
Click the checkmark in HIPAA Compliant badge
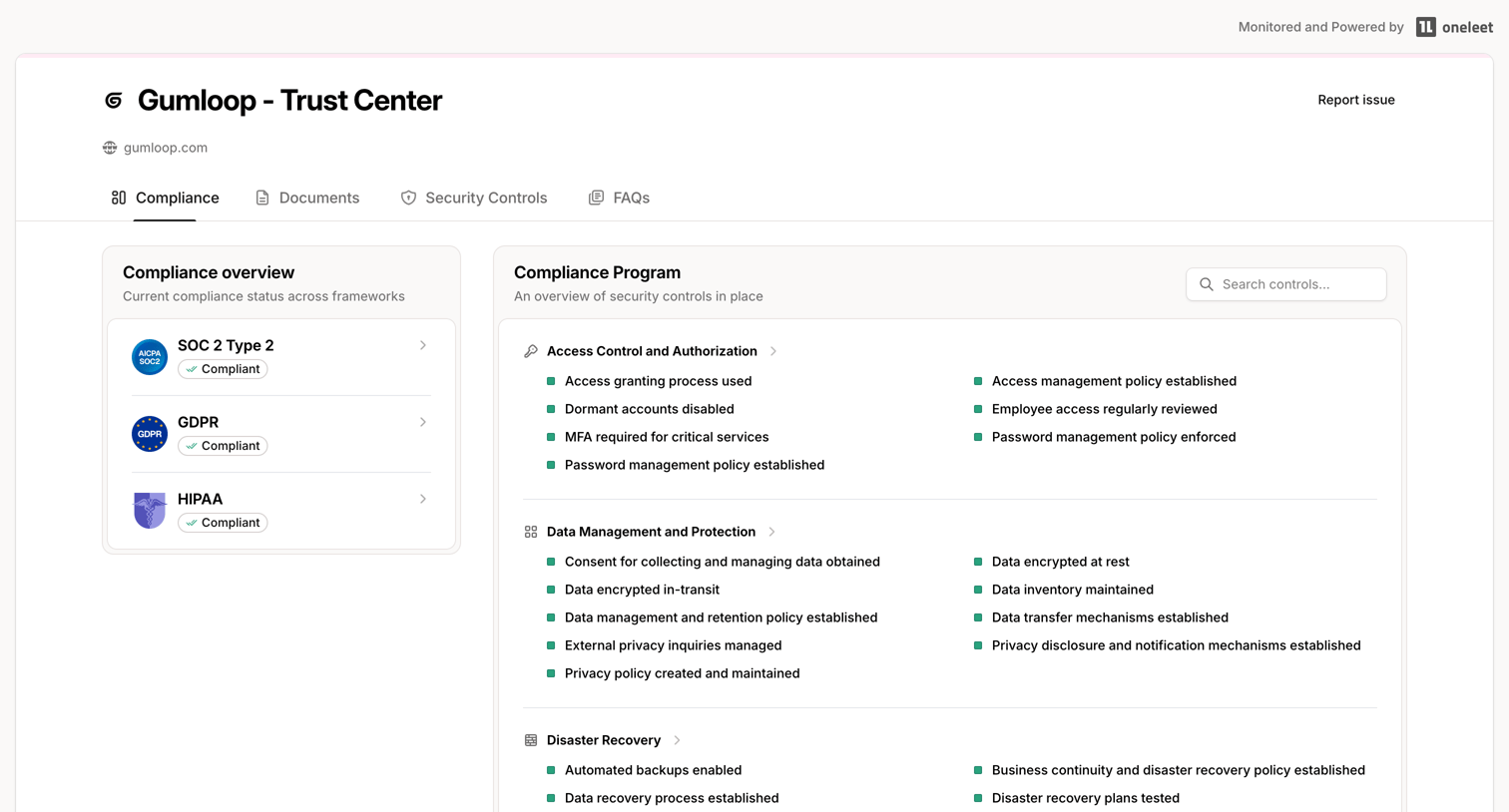click(x=192, y=523)
